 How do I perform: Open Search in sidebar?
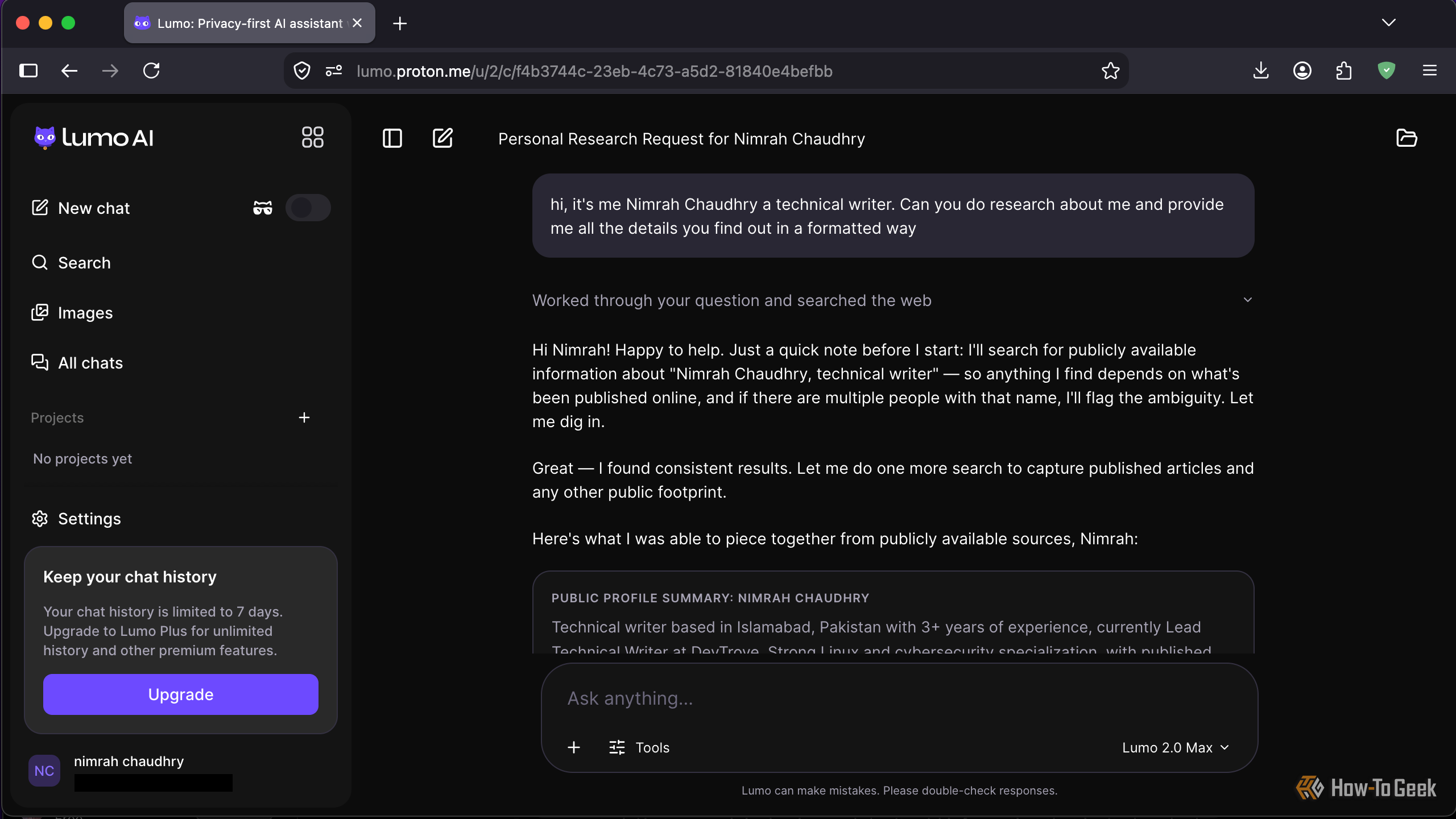[x=71, y=263]
